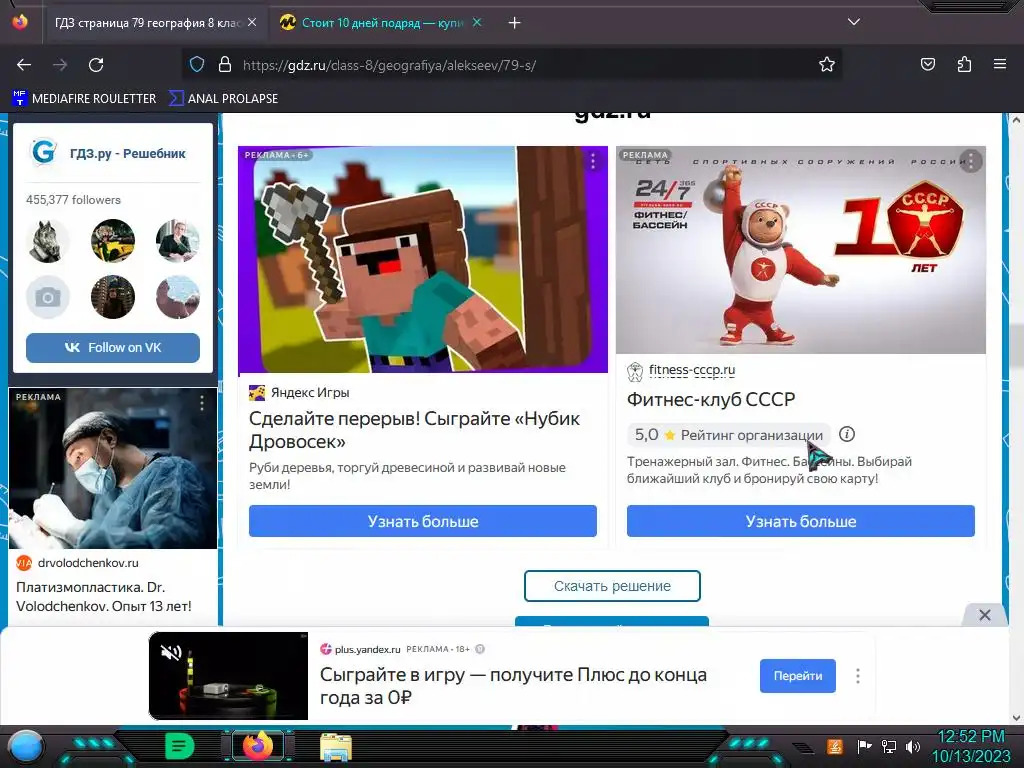Open the Start orb button
This screenshot has width=1024, height=768.
25,747
